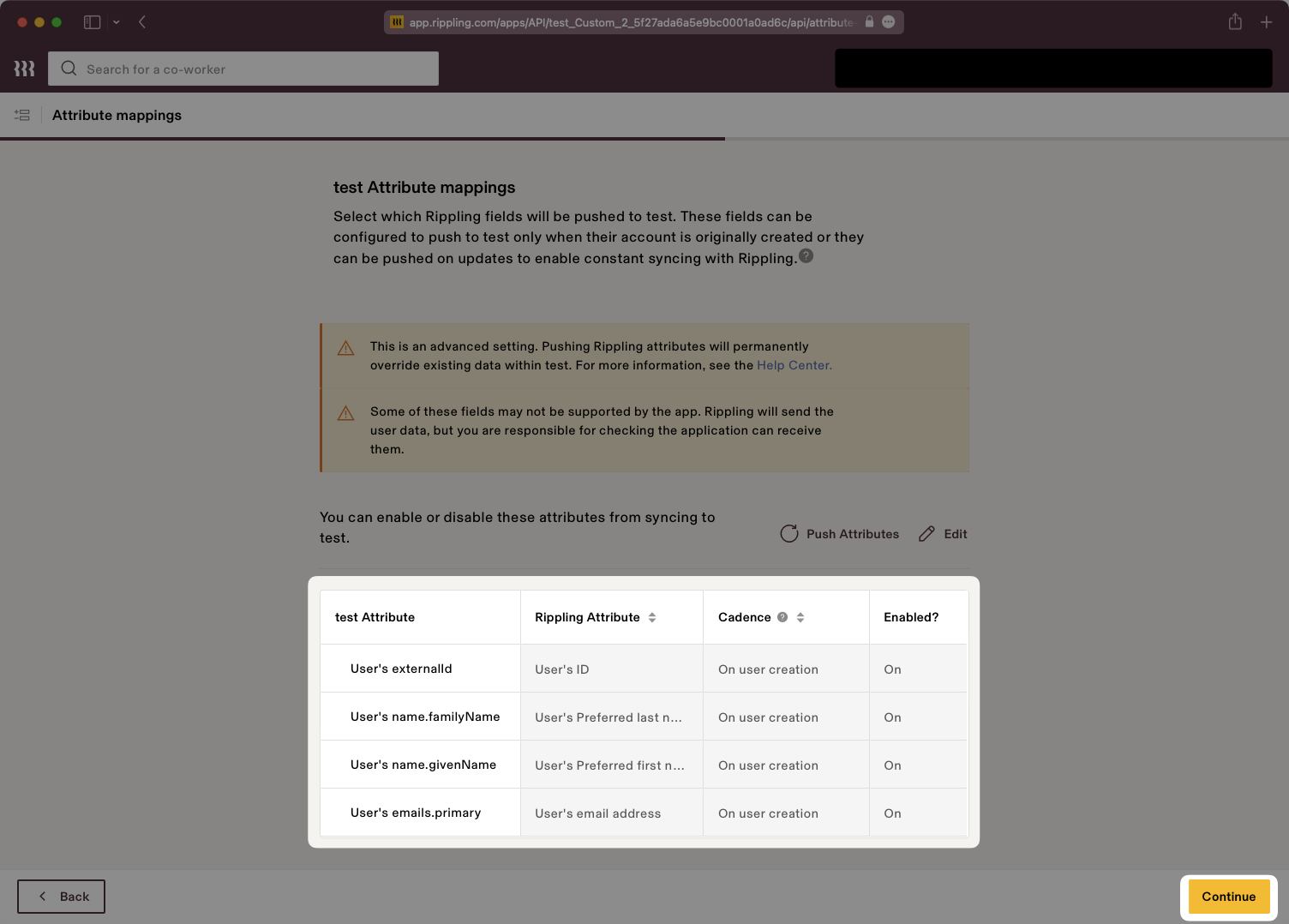Image resolution: width=1289 pixels, height=924 pixels.
Task: Open a new browser tab with plus
Action: 1266,22
